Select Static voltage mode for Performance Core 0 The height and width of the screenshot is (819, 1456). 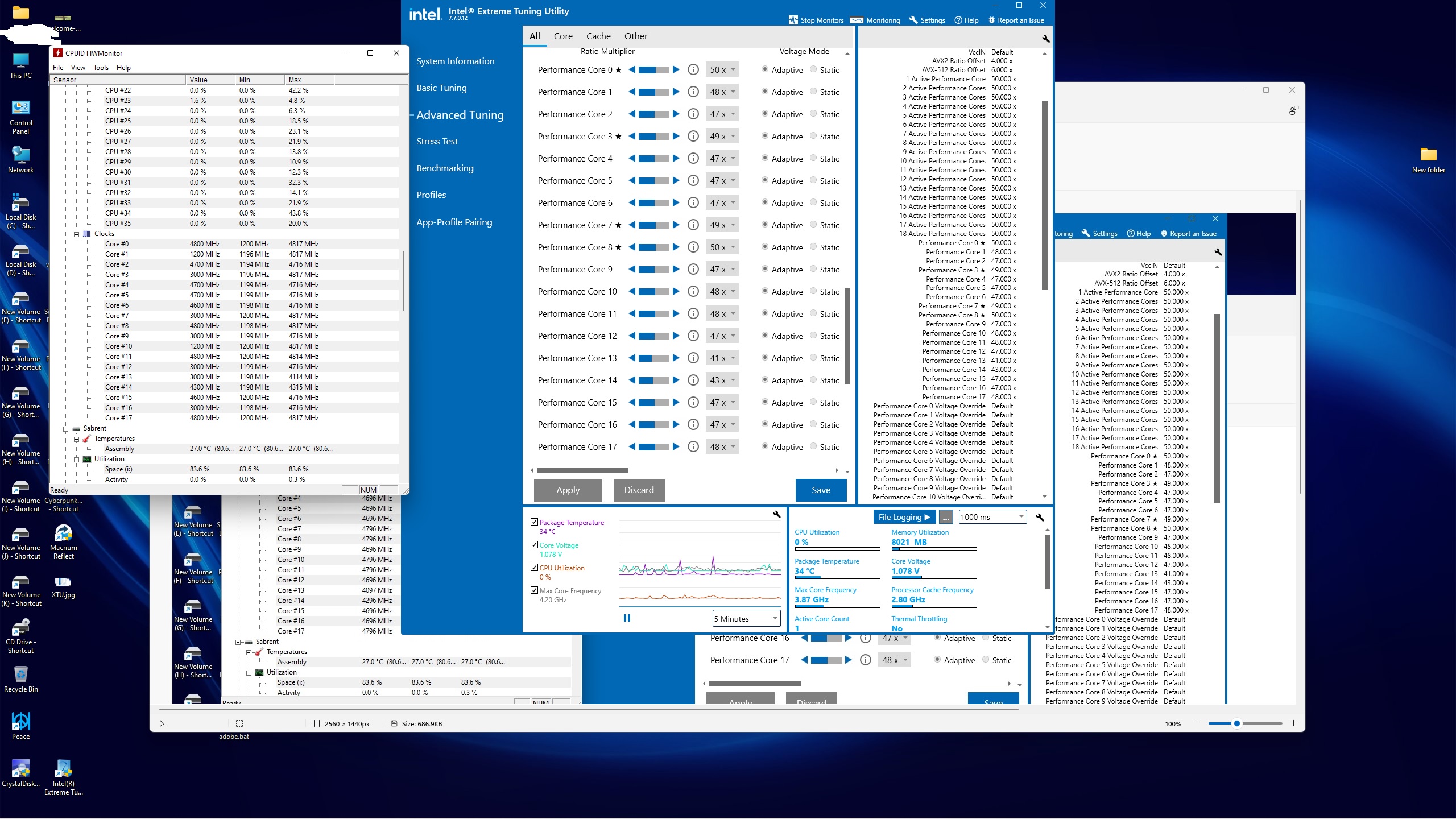pyautogui.click(x=813, y=69)
